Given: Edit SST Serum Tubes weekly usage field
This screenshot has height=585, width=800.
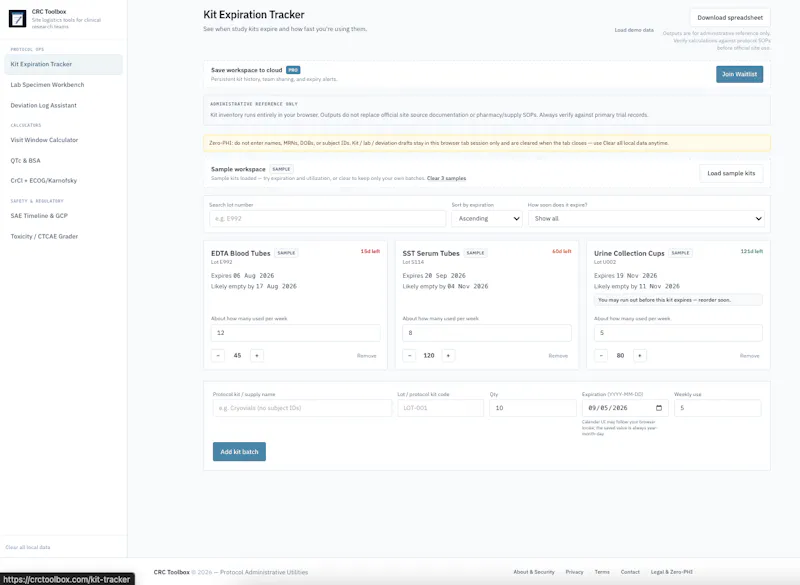Looking at the screenshot, I should (487, 333).
